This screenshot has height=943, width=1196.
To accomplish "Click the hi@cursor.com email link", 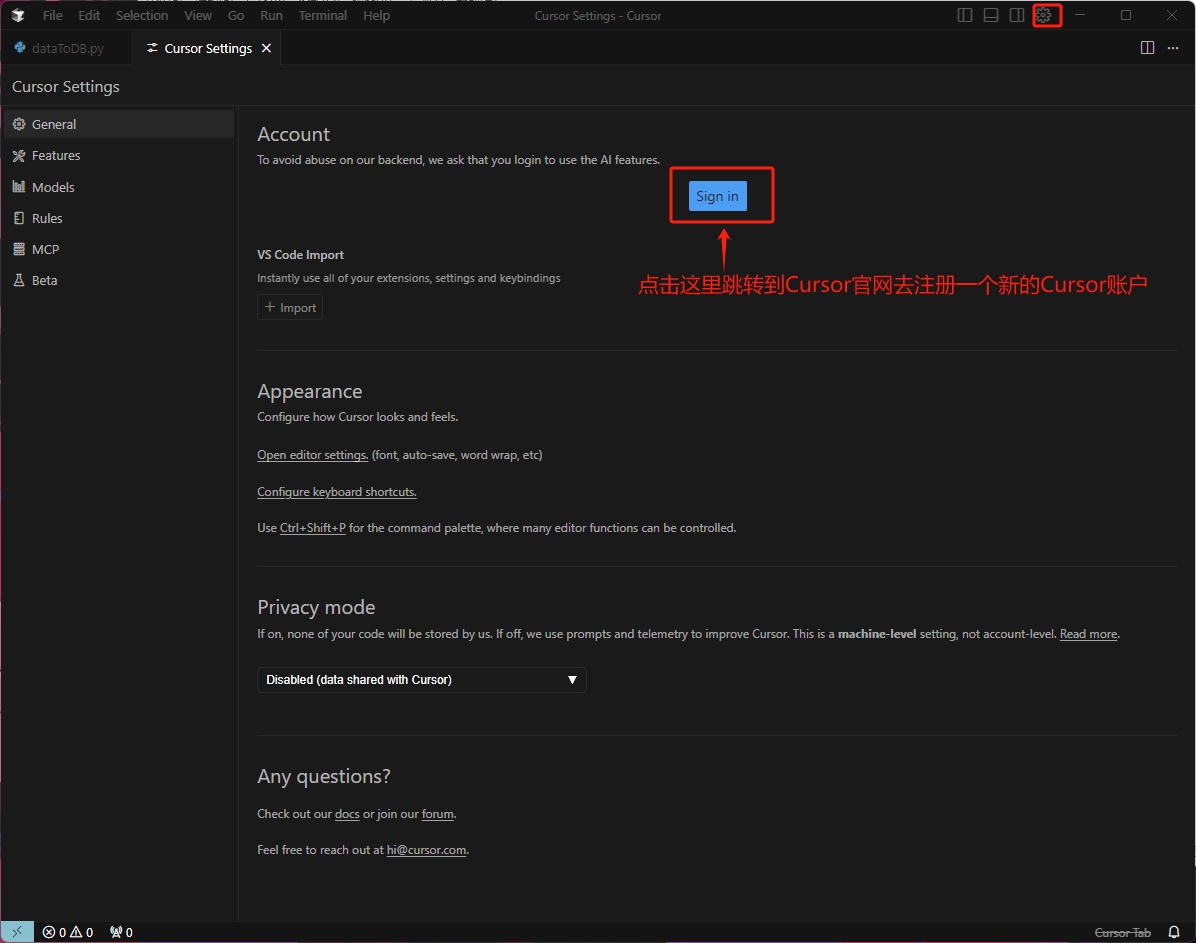I will pos(426,850).
